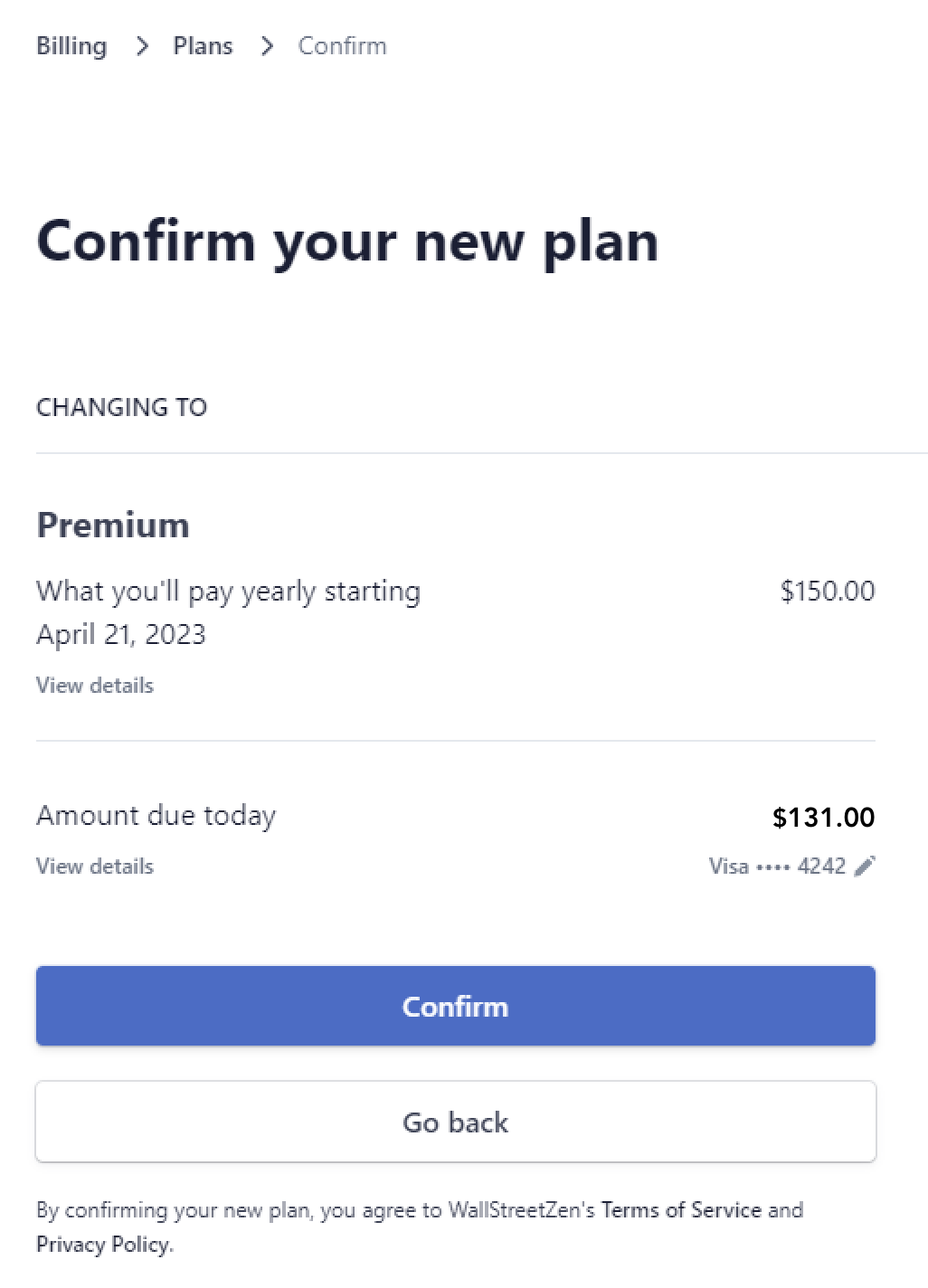The height and width of the screenshot is (1288, 928).
Task: Click the Go back button
Action: click(x=456, y=1122)
